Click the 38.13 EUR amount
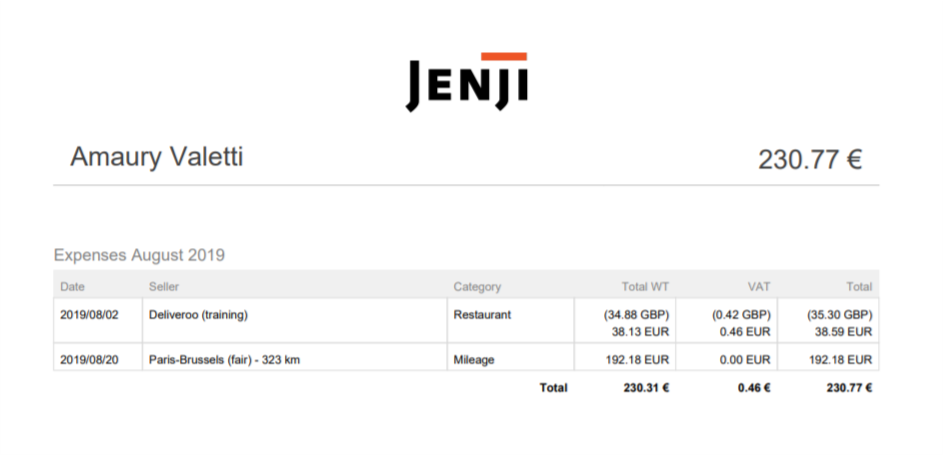This screenshot has height=455, width=943. click(x=642, y=332)
